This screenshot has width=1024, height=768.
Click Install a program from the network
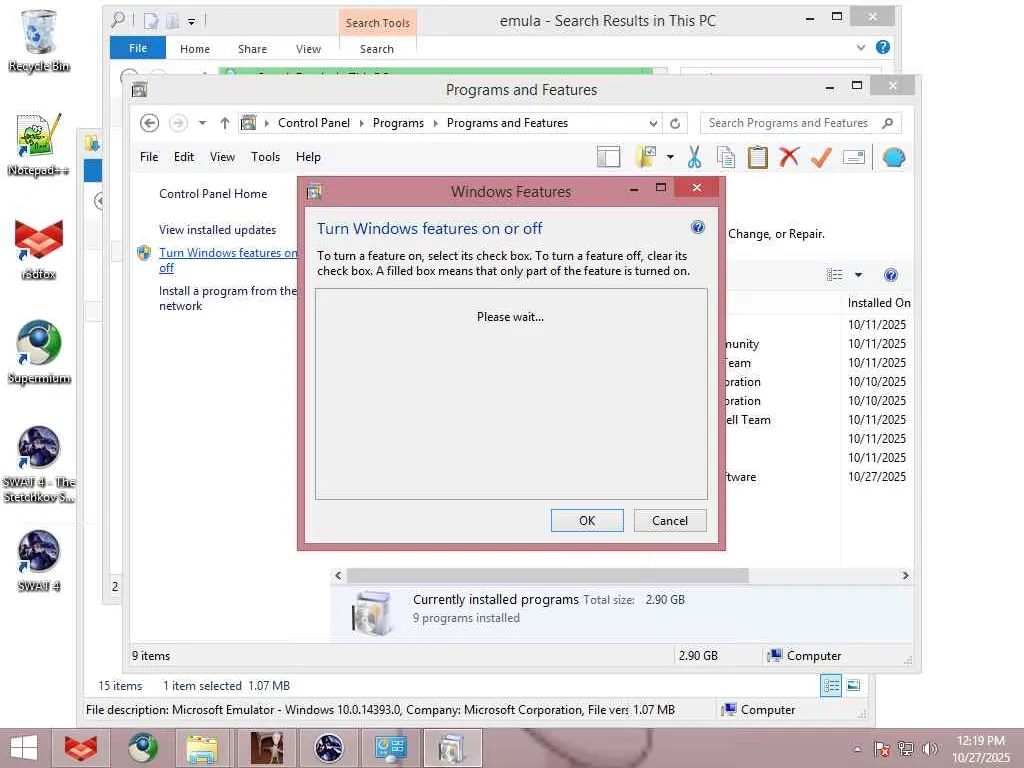(x=227, y=298)
